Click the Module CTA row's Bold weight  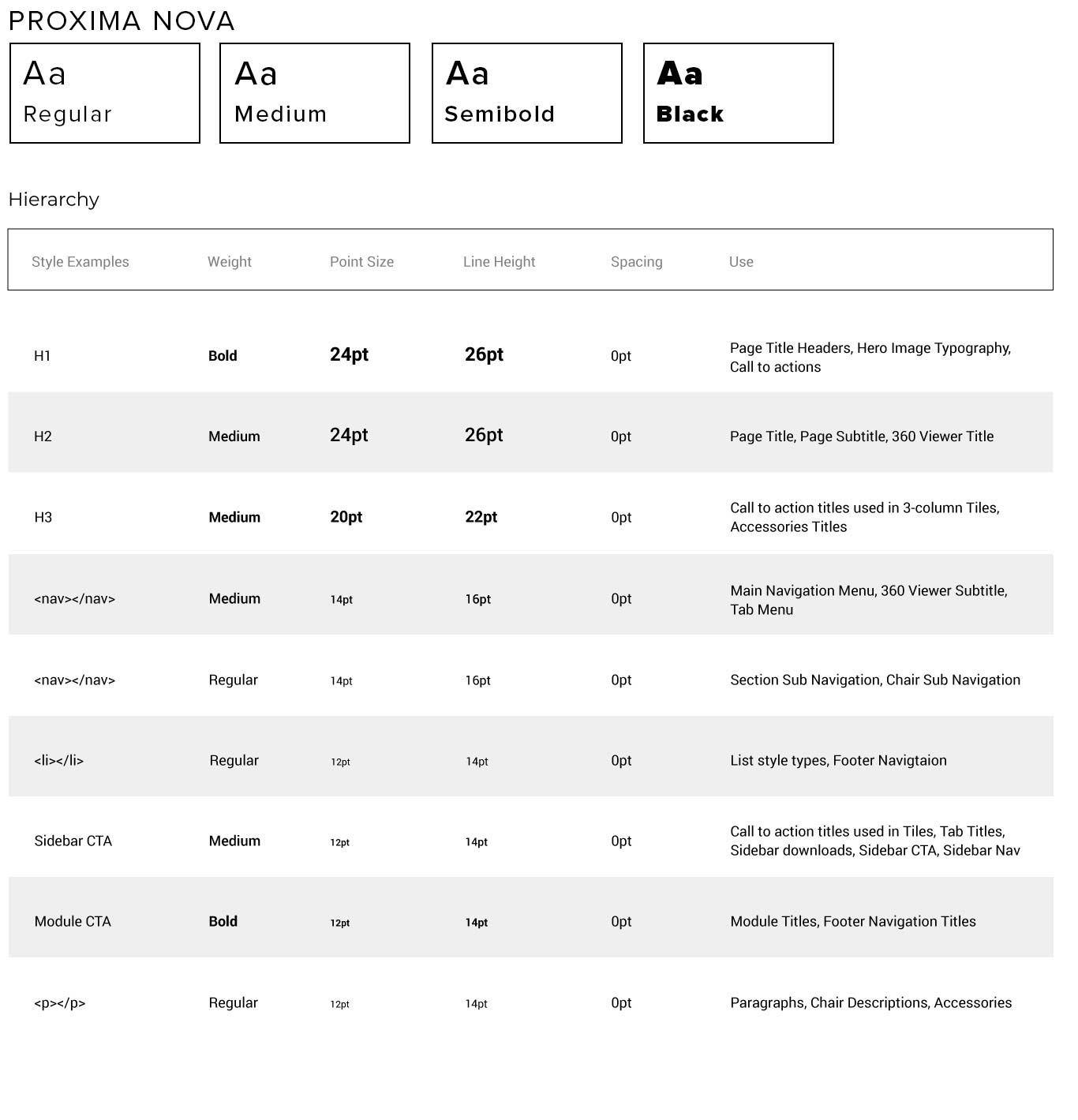click(x=223, y=922)
